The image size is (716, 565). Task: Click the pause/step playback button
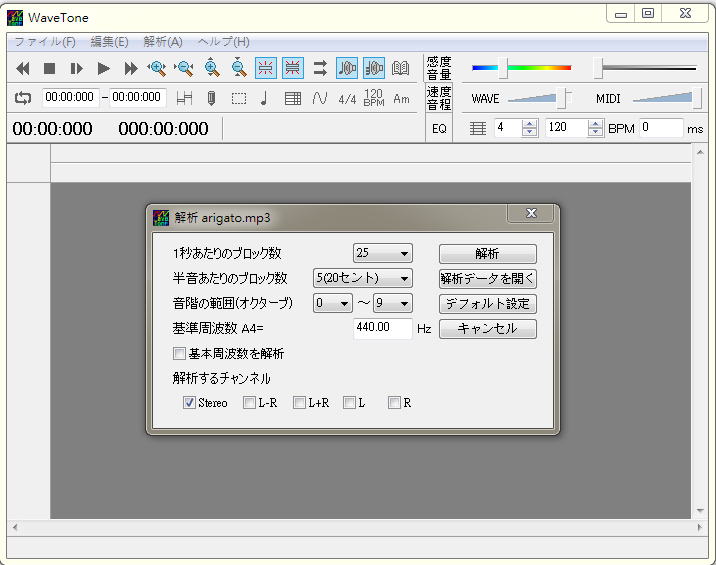point(76,69)
